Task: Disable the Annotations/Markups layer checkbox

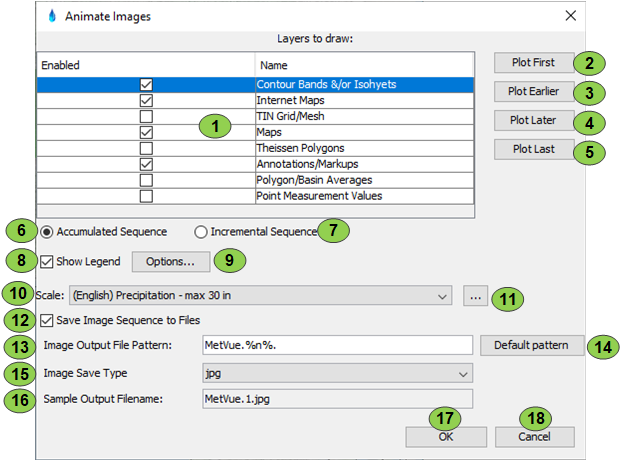Action: click(x=146, y=163)
